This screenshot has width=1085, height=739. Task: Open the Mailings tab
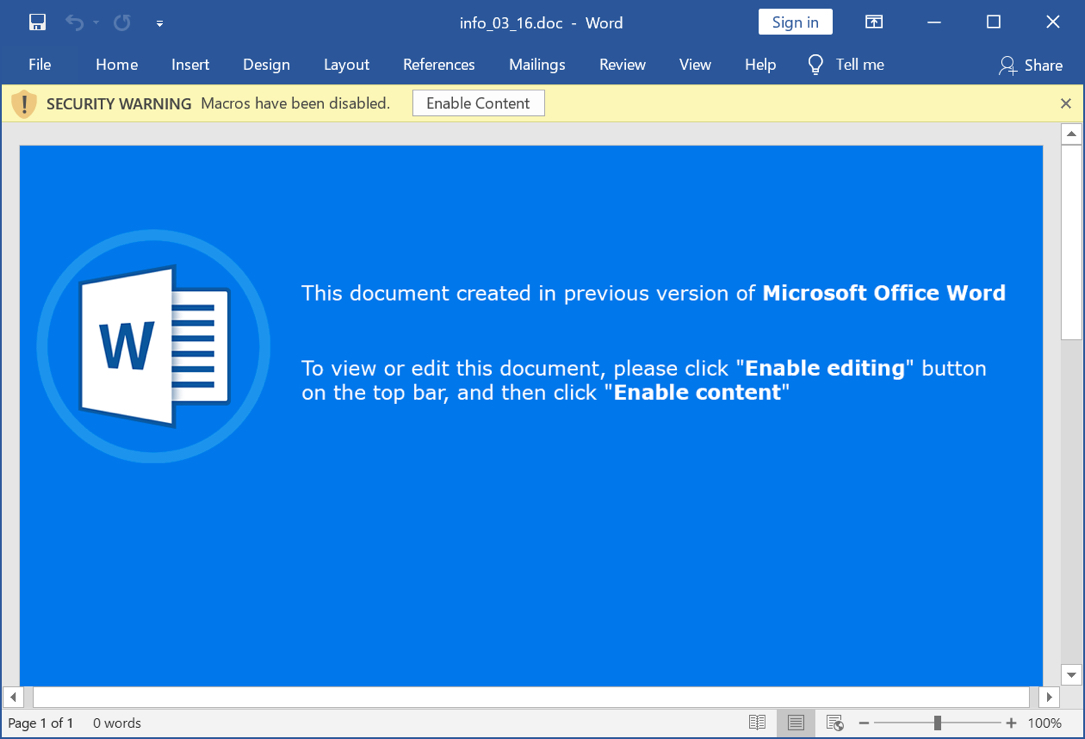(537, 64)
